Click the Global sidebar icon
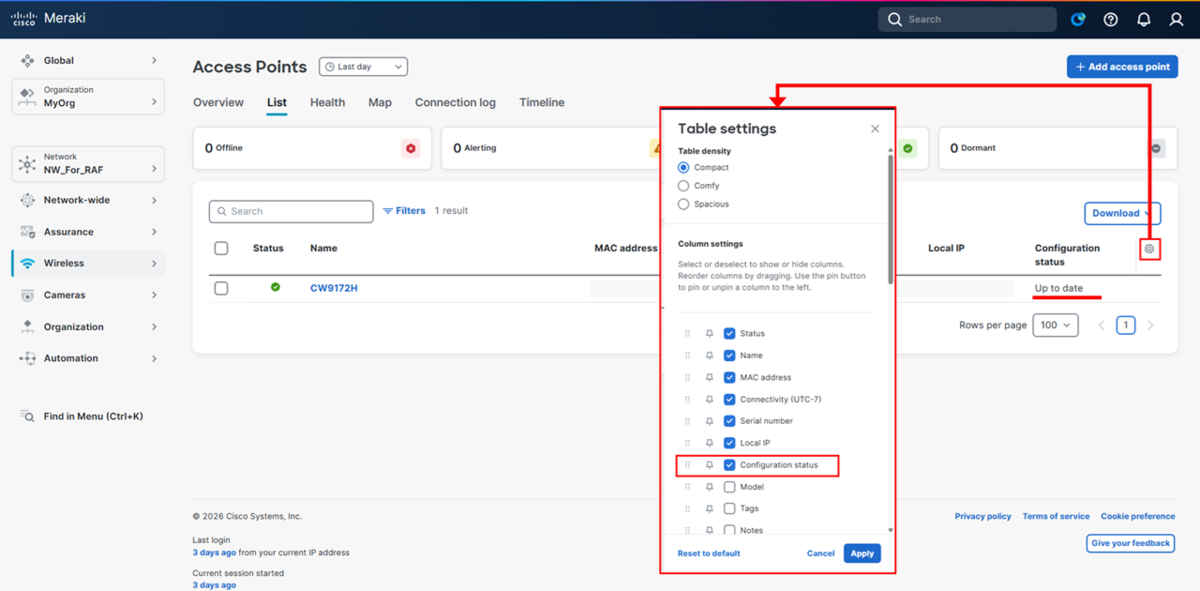Viewport: 1200px width, 591px height. pos(27,61)
